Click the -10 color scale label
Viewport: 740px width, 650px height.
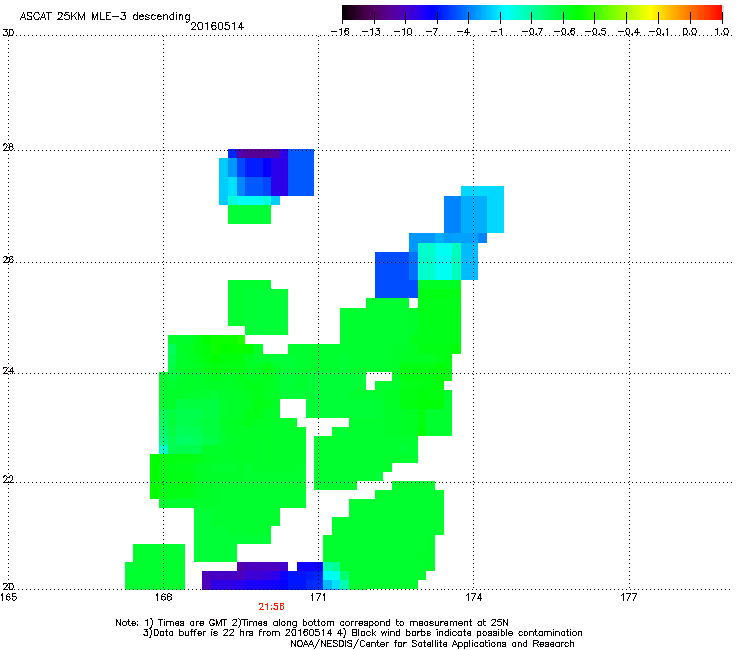coord(403,32)
